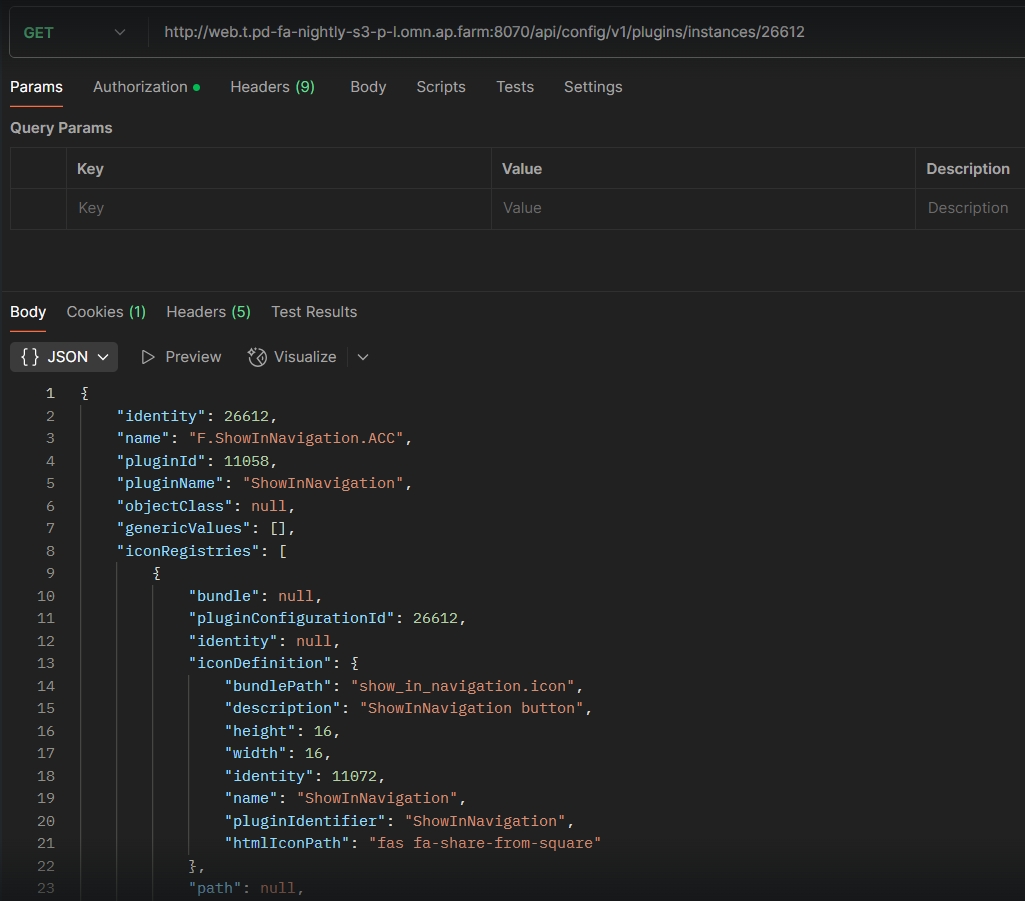
Task: Open the GET method dropdown
Action: 74,32
